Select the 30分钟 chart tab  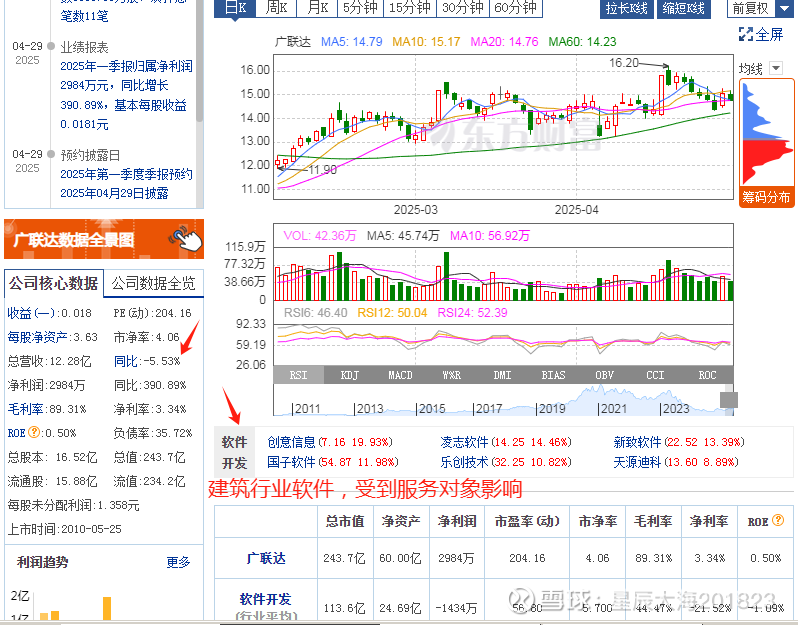462,8
